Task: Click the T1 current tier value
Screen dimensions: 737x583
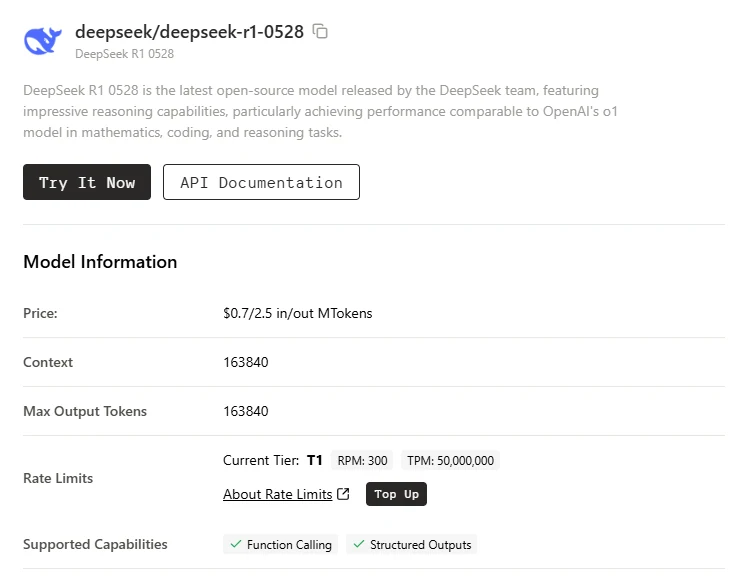Action: point(314,460)
